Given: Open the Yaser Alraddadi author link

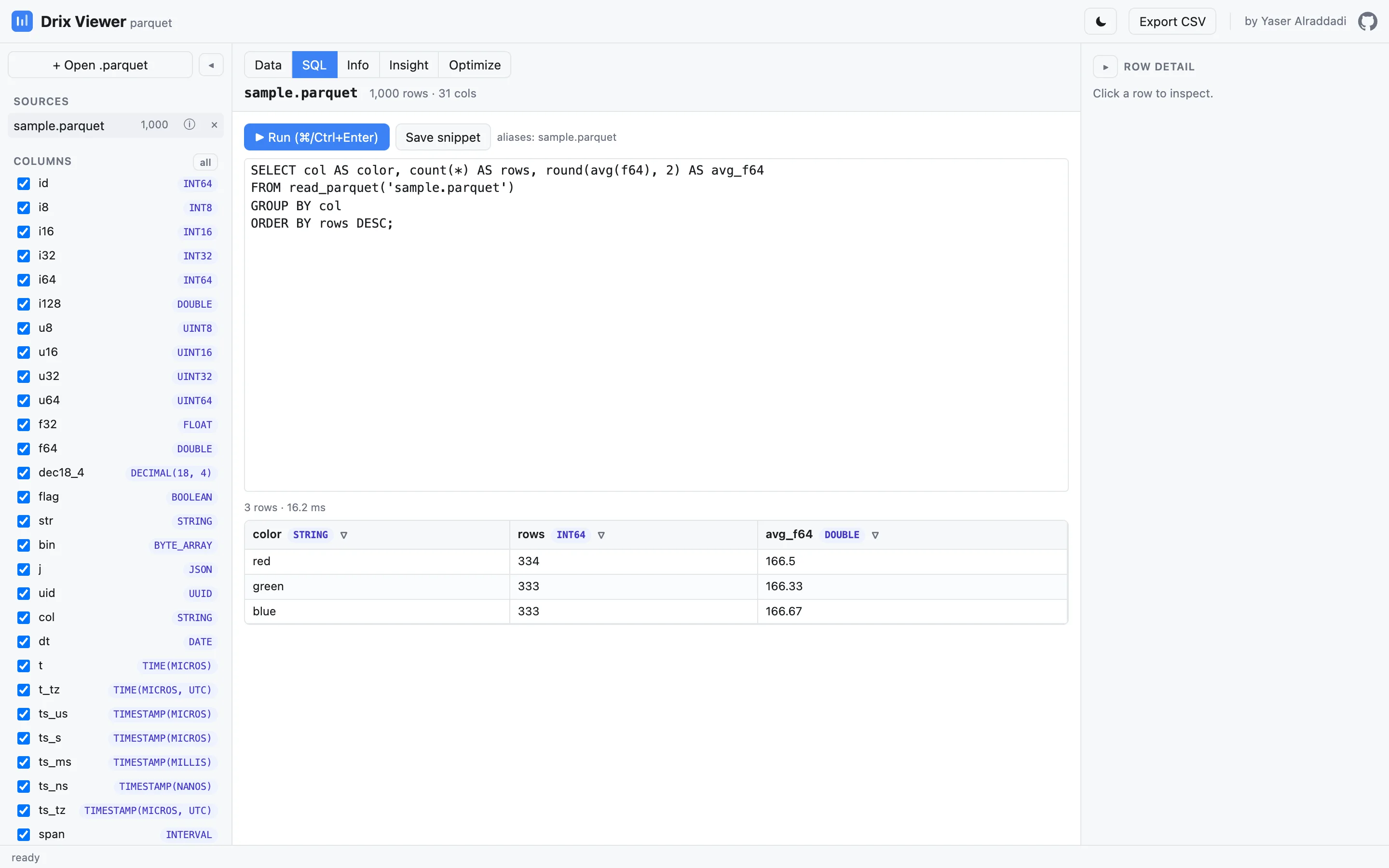Looking at the screenshot, I should [1295, 21].
